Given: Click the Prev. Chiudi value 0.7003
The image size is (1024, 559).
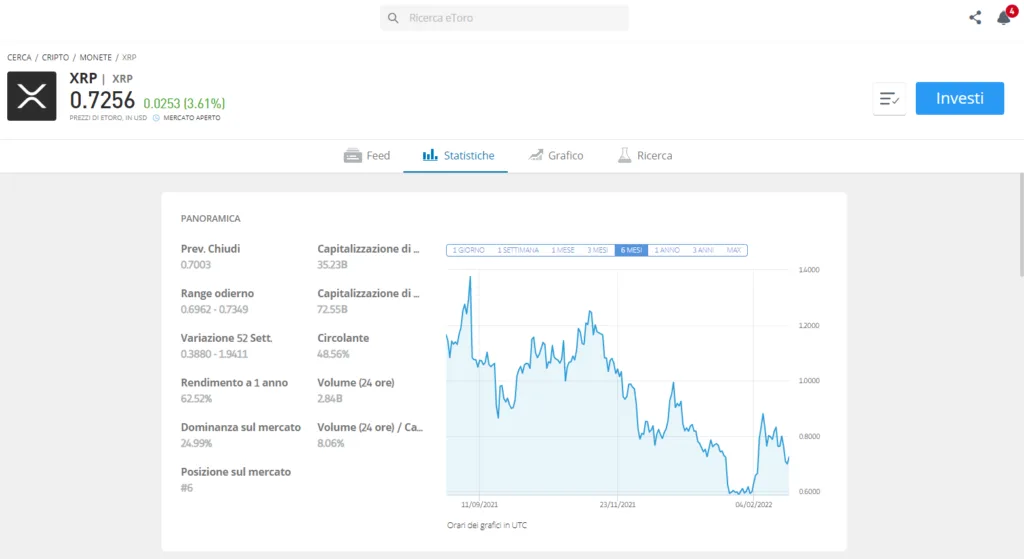Looking at the screenshot, I should (196, 265).
